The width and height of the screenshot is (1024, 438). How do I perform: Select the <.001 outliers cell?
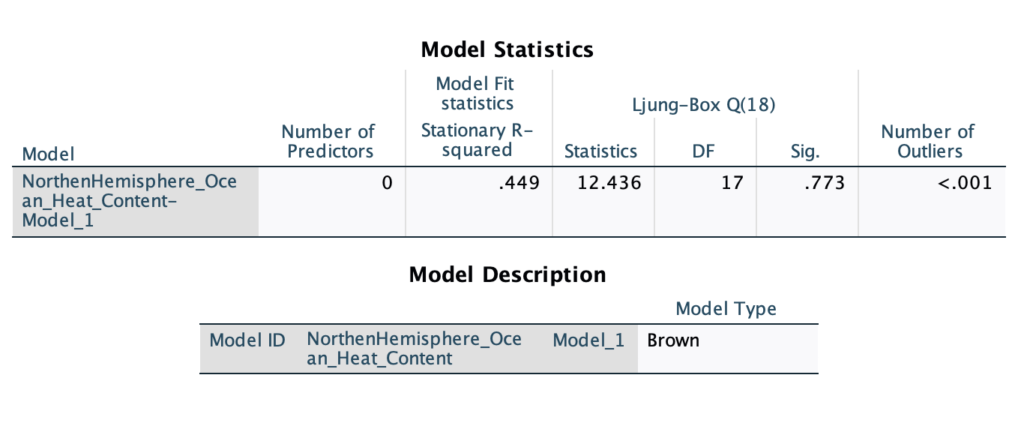[x=932, y=202]
